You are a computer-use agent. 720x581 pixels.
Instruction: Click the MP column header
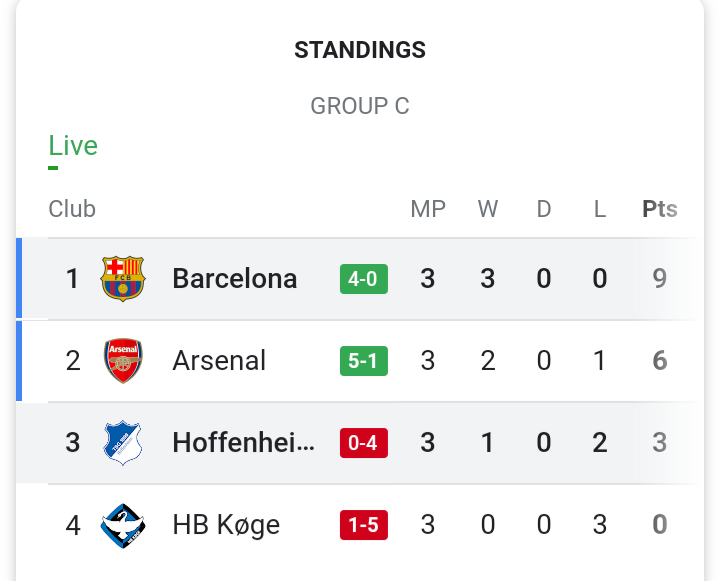point(428,209)
